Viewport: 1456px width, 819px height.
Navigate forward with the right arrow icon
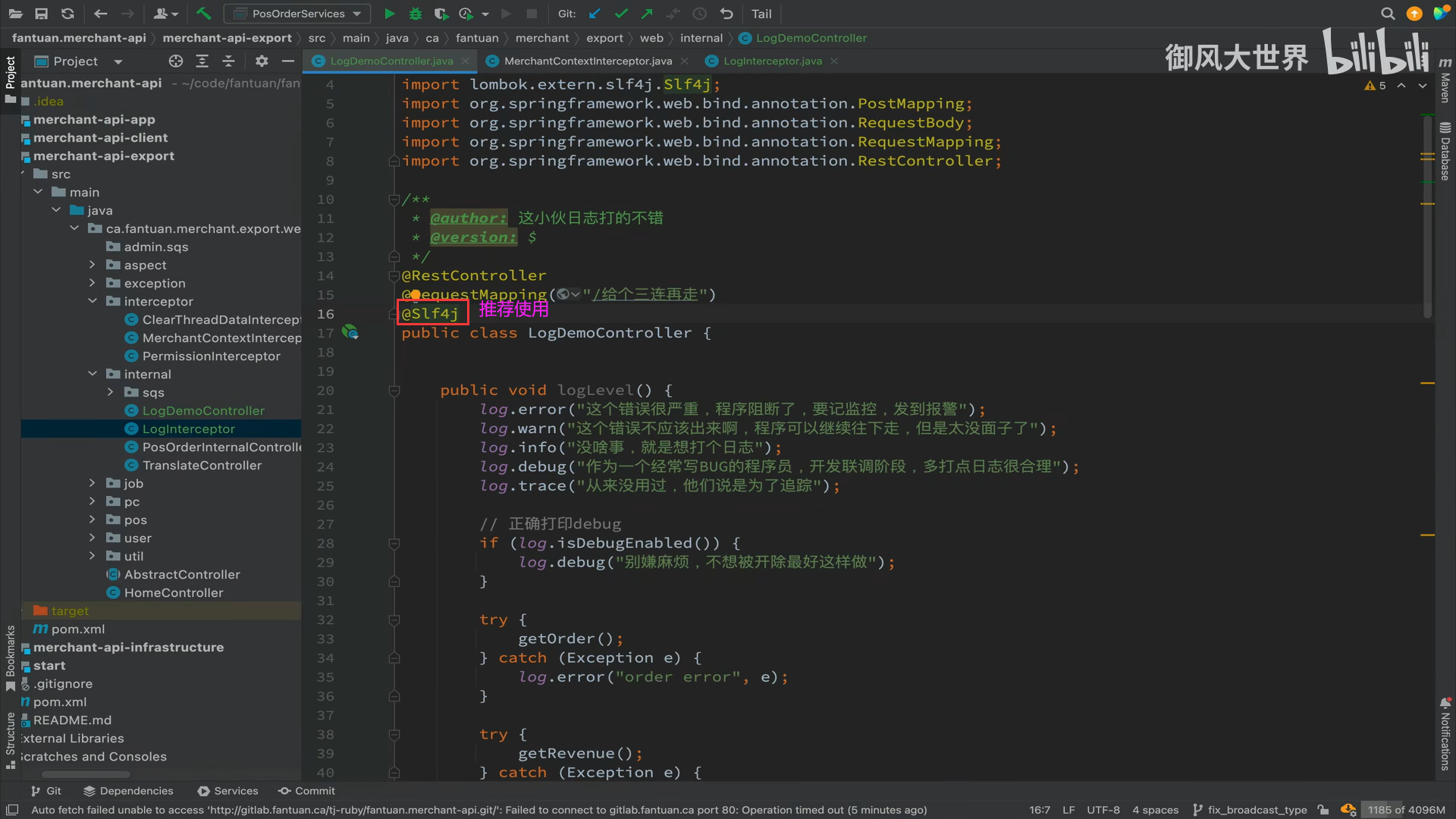coord(127,14)
